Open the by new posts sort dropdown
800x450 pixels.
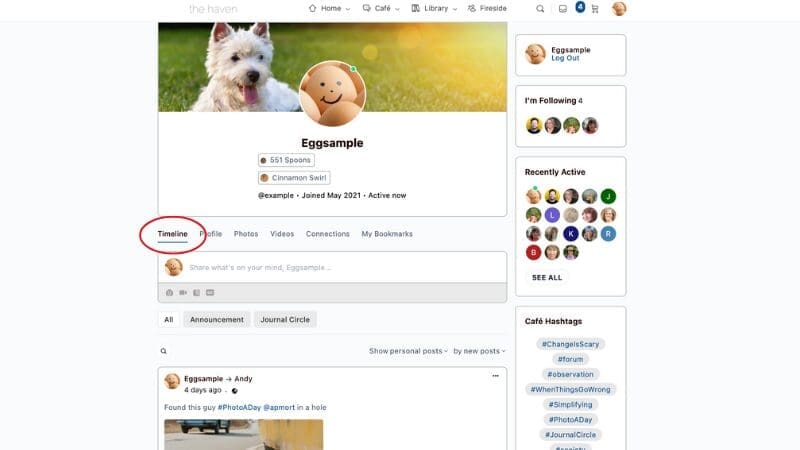(479, 351)
